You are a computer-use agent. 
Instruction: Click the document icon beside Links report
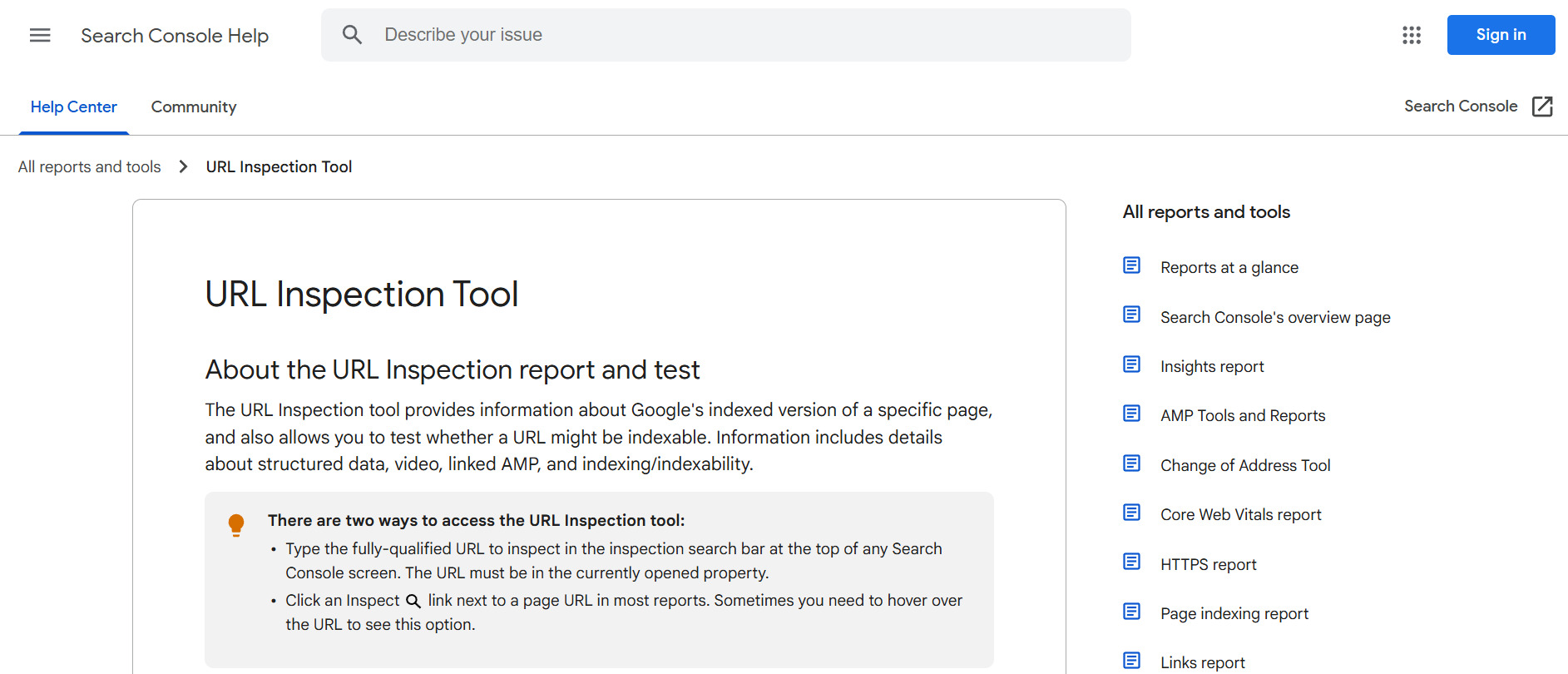point(1131,661)
